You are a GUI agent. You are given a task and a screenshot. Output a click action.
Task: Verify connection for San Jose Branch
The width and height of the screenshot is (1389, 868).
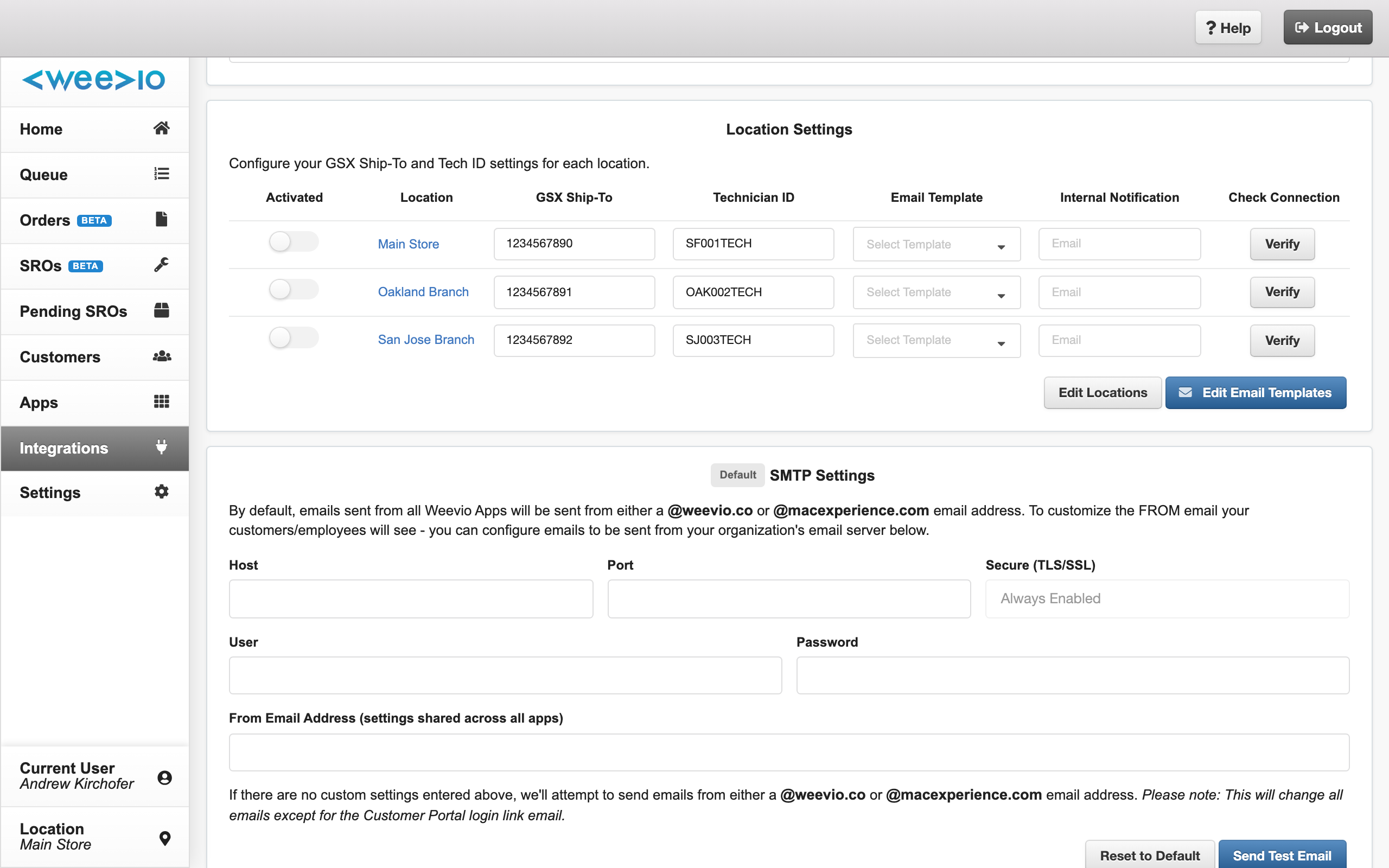tap(1282, 341)
